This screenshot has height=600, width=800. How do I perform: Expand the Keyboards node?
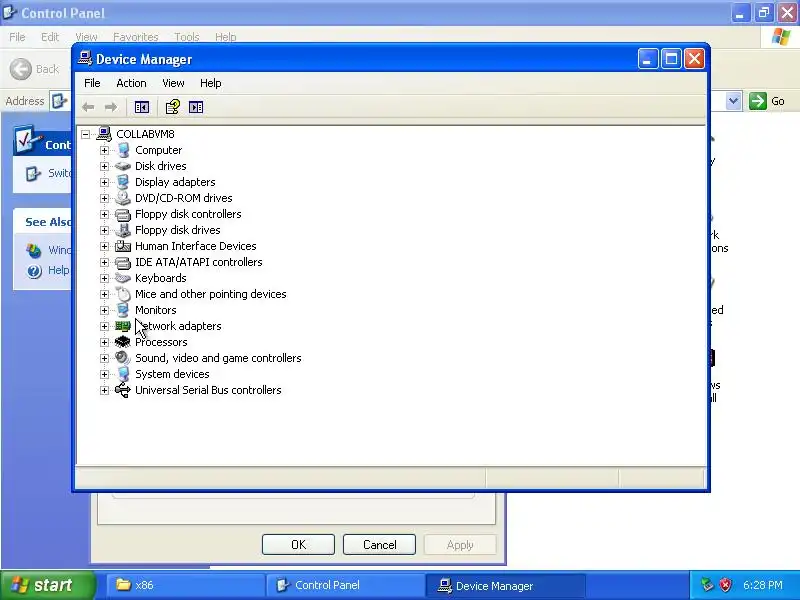pos(104,278)
